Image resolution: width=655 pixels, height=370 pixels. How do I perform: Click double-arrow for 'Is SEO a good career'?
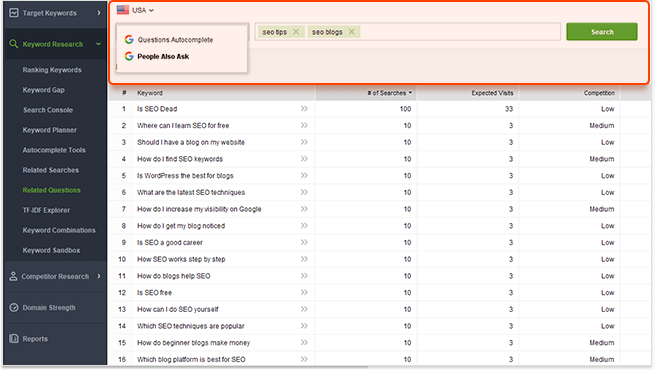click(x=304, y=242)
